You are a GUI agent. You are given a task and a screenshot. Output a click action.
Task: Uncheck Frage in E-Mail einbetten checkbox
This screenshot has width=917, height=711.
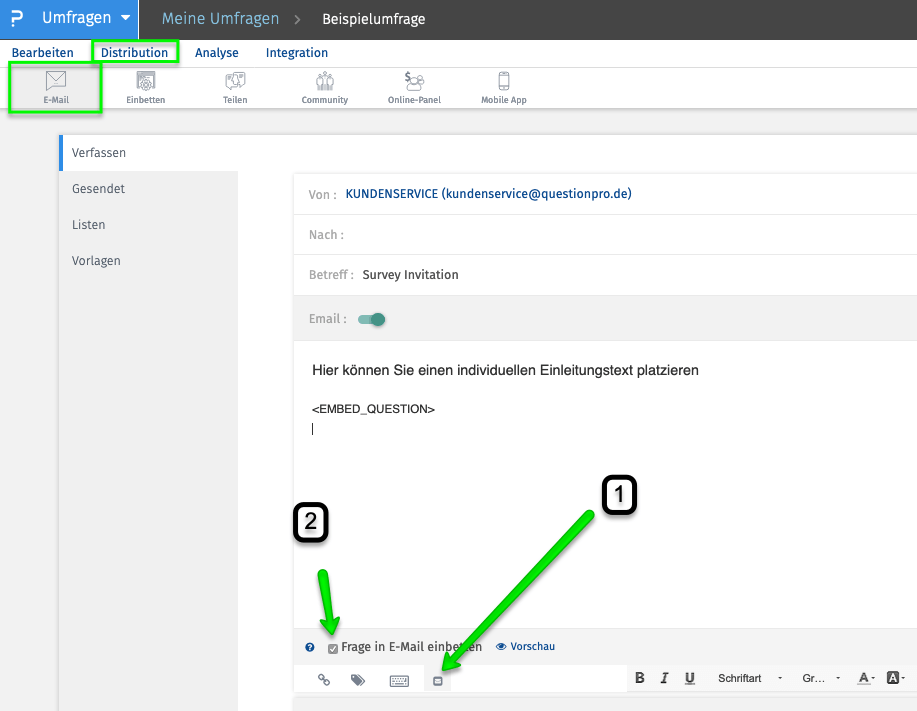(x=333, y=648)
